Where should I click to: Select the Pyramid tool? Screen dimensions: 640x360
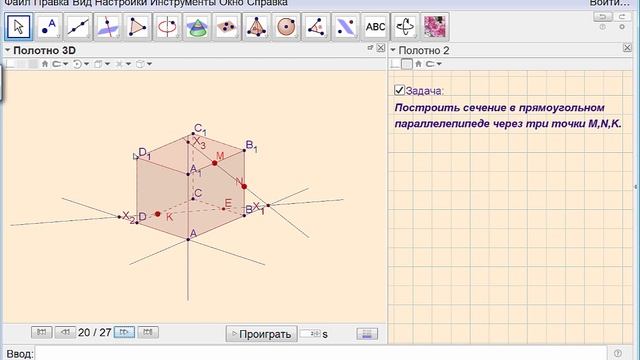(x=256, y=27)
